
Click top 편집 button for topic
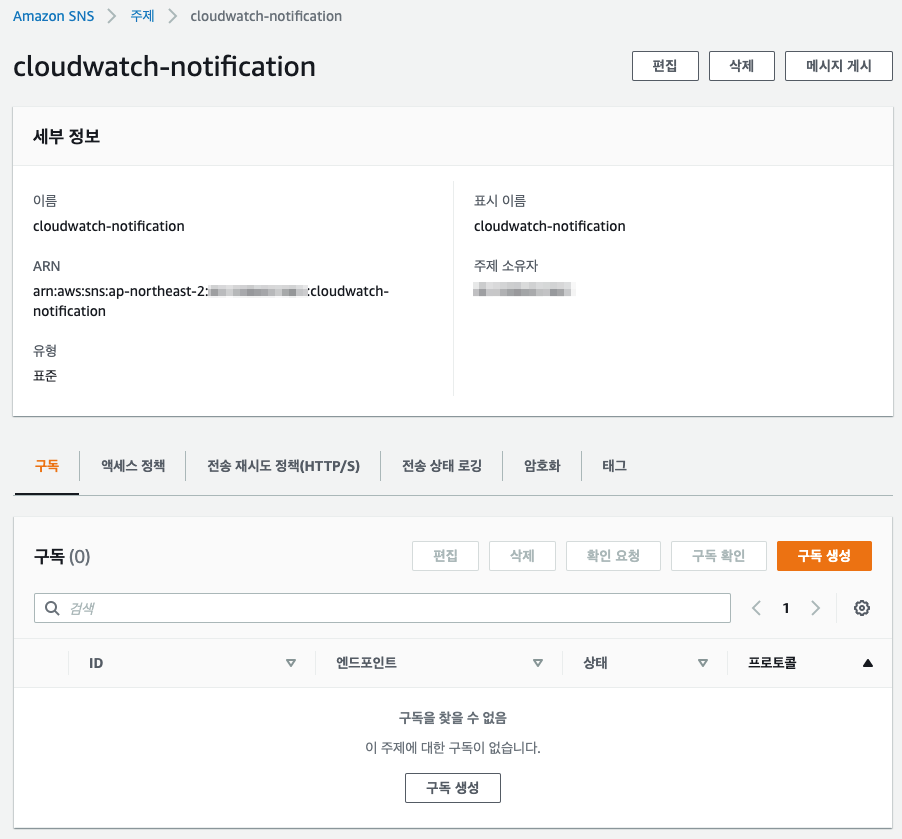[665, 66]
